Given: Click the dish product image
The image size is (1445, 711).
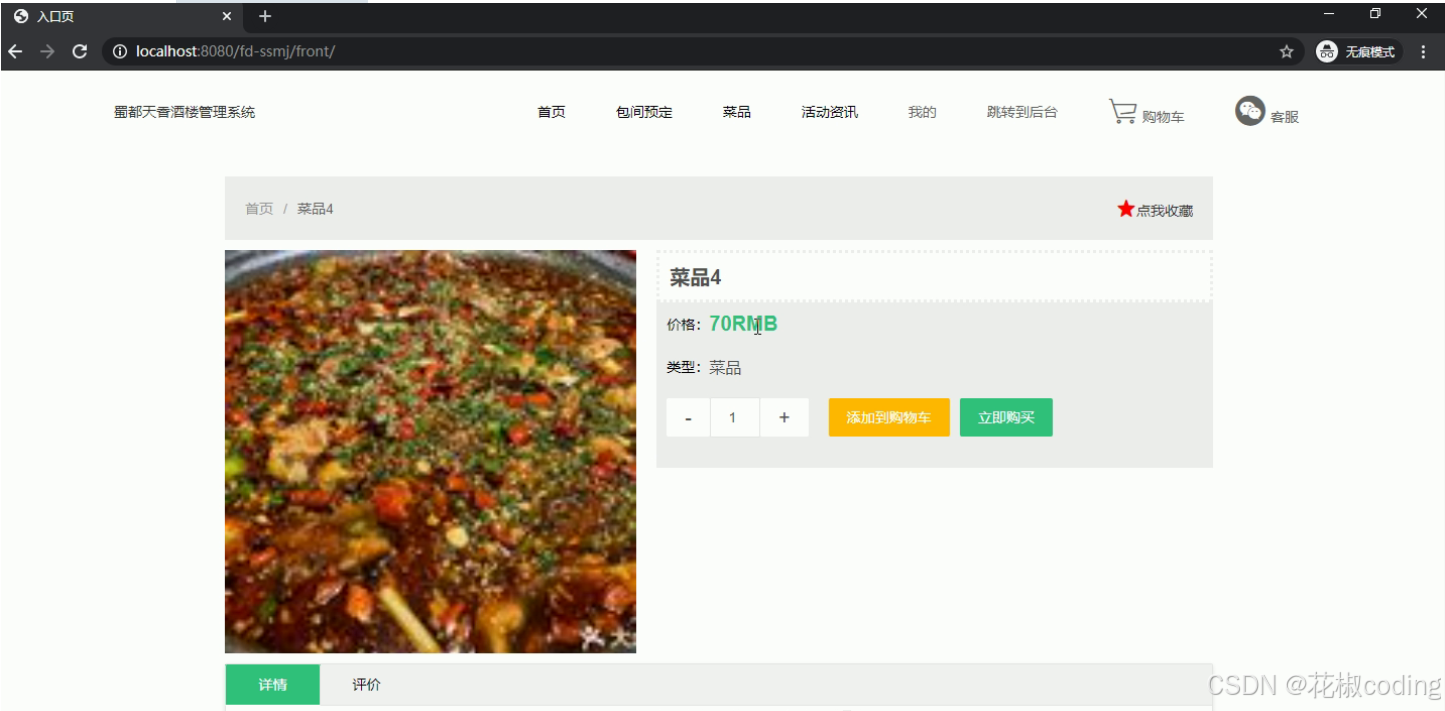Looking at the screenshot, I should pos(430,451).
